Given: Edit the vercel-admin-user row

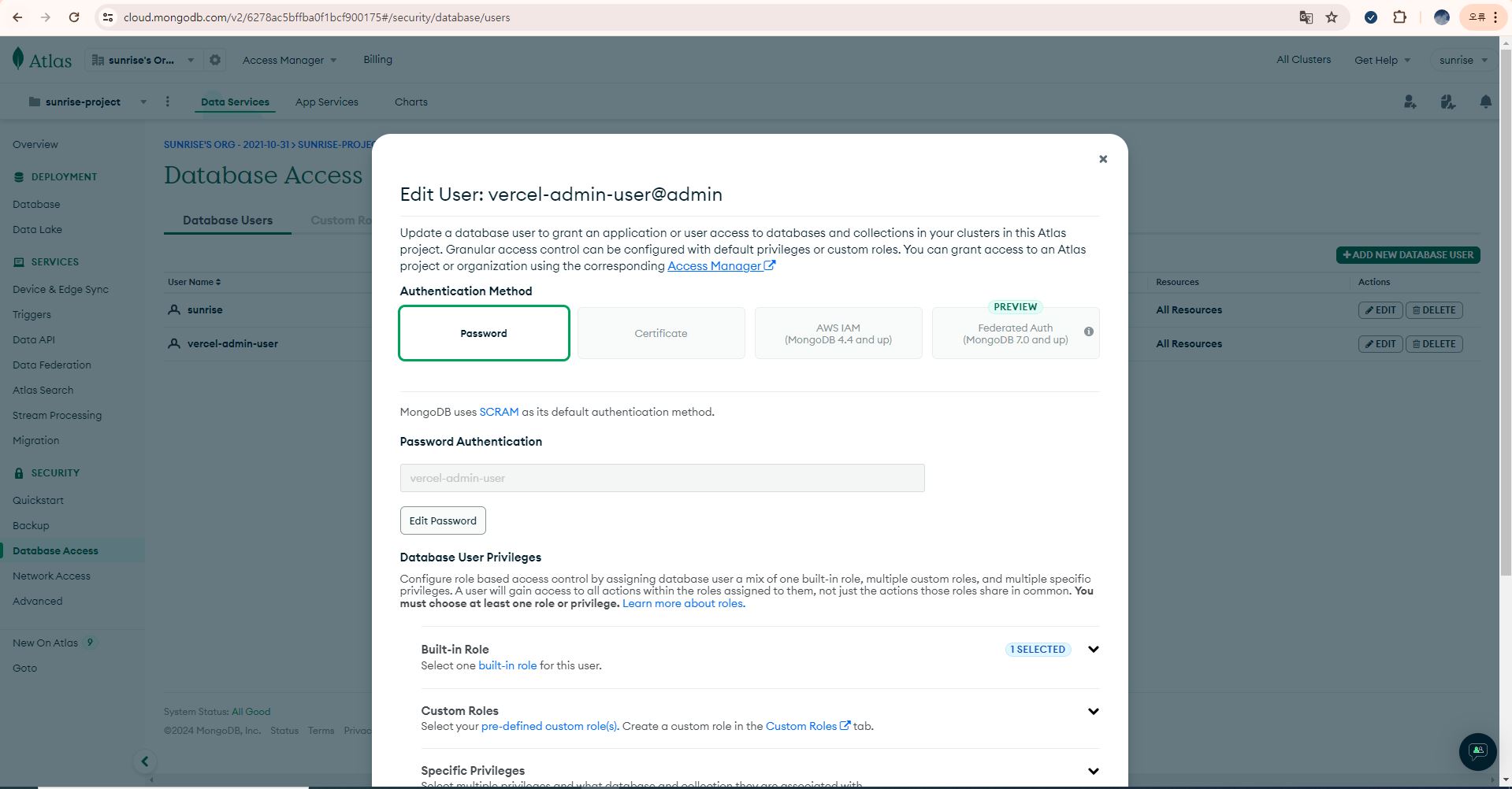Looking at the screenshot, I should 1380,344.
